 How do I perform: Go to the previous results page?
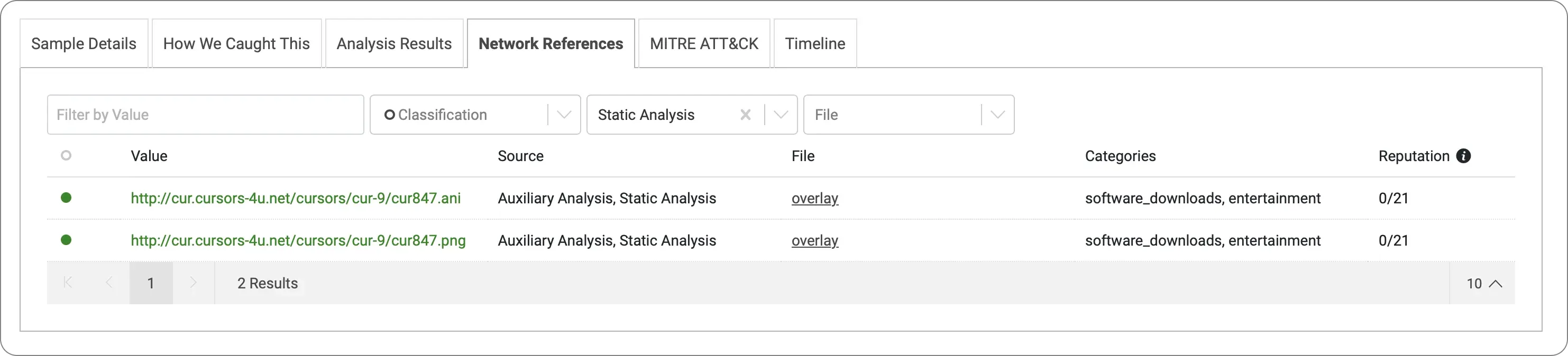(109, 283)
